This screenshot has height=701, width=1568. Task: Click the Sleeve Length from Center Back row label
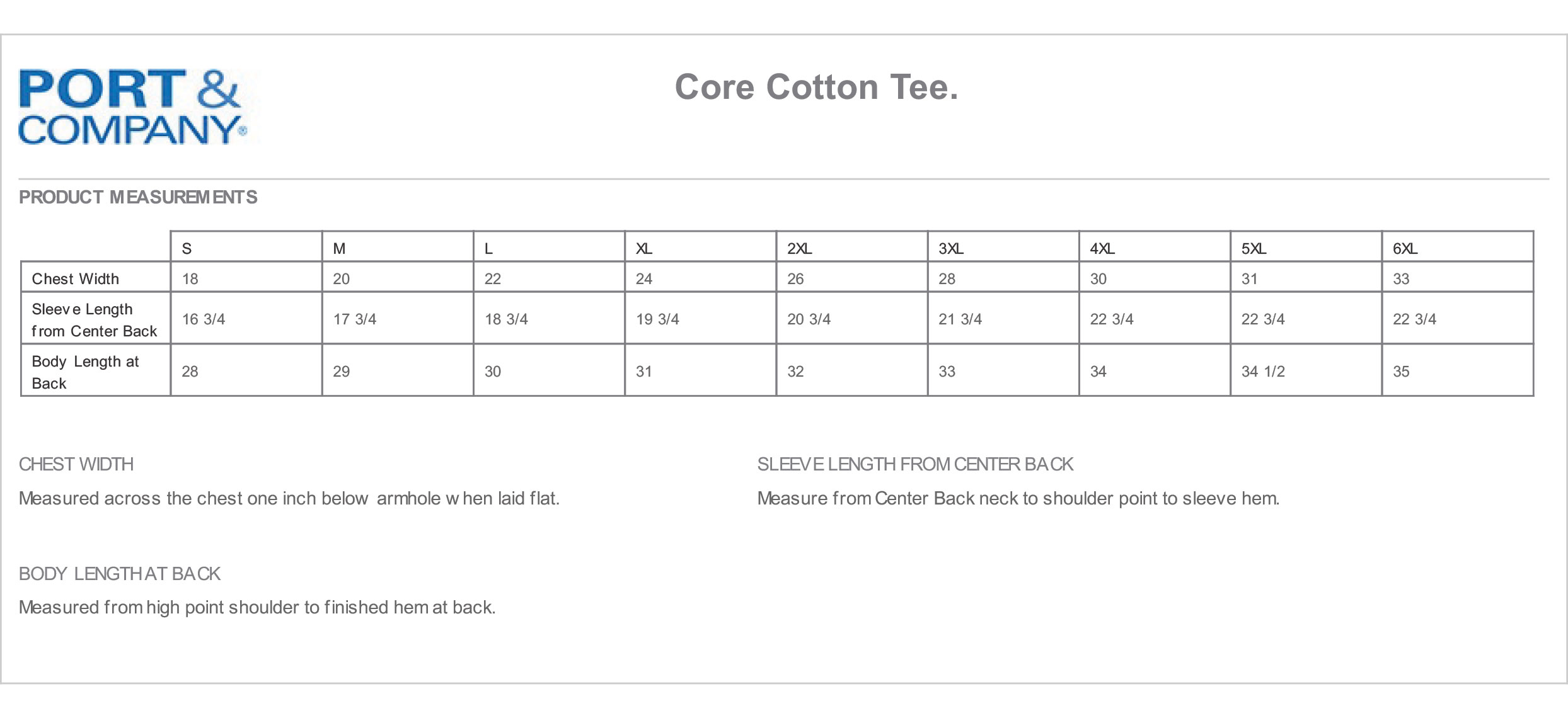[x=94, y=320]
